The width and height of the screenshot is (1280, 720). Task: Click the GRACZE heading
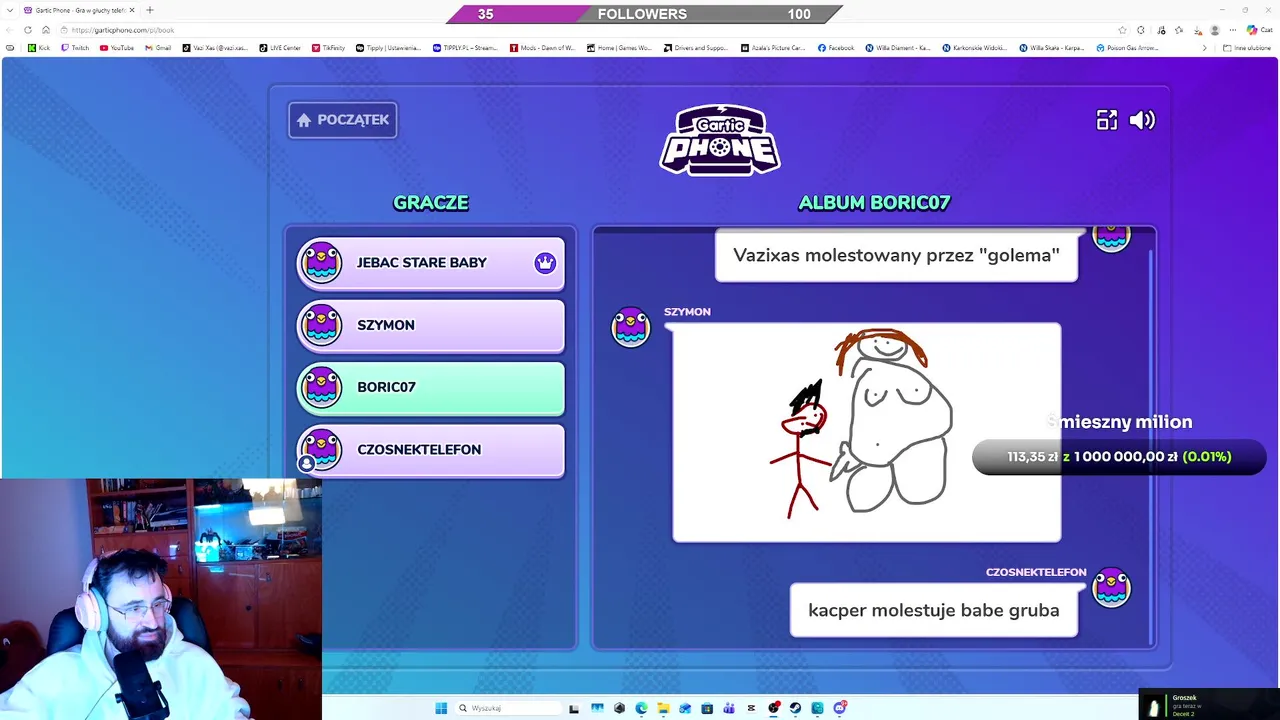[x=431, y=203]
